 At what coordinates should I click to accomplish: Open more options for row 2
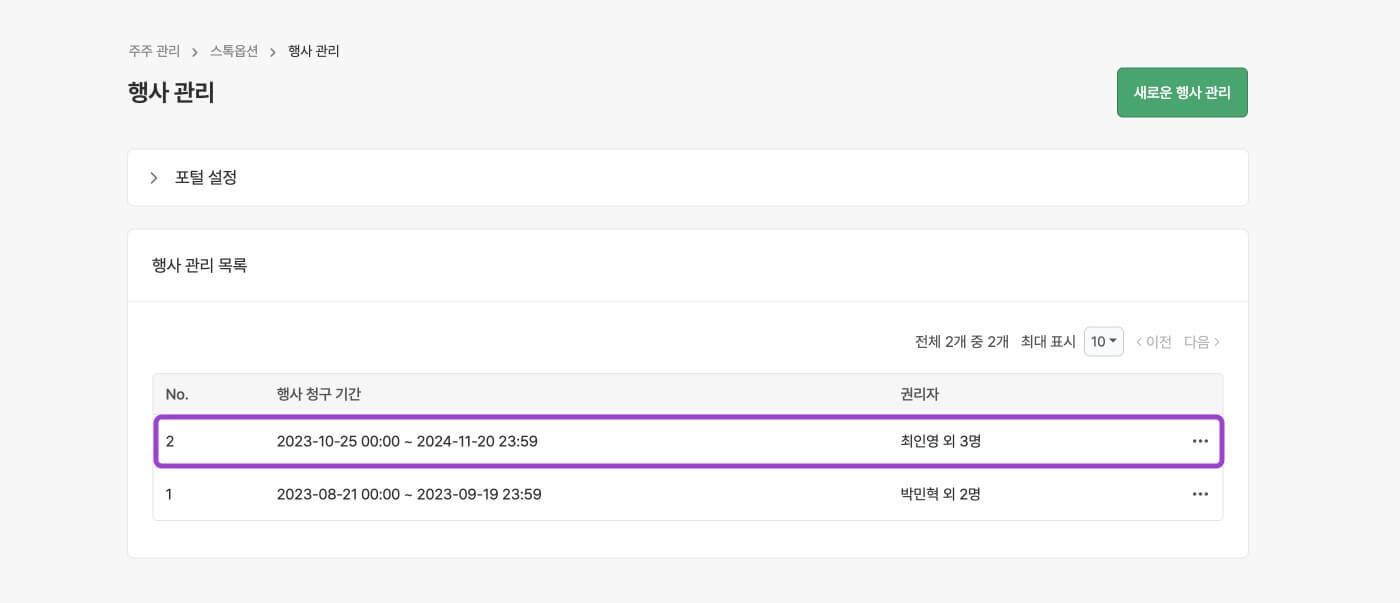coord(1200,441)
